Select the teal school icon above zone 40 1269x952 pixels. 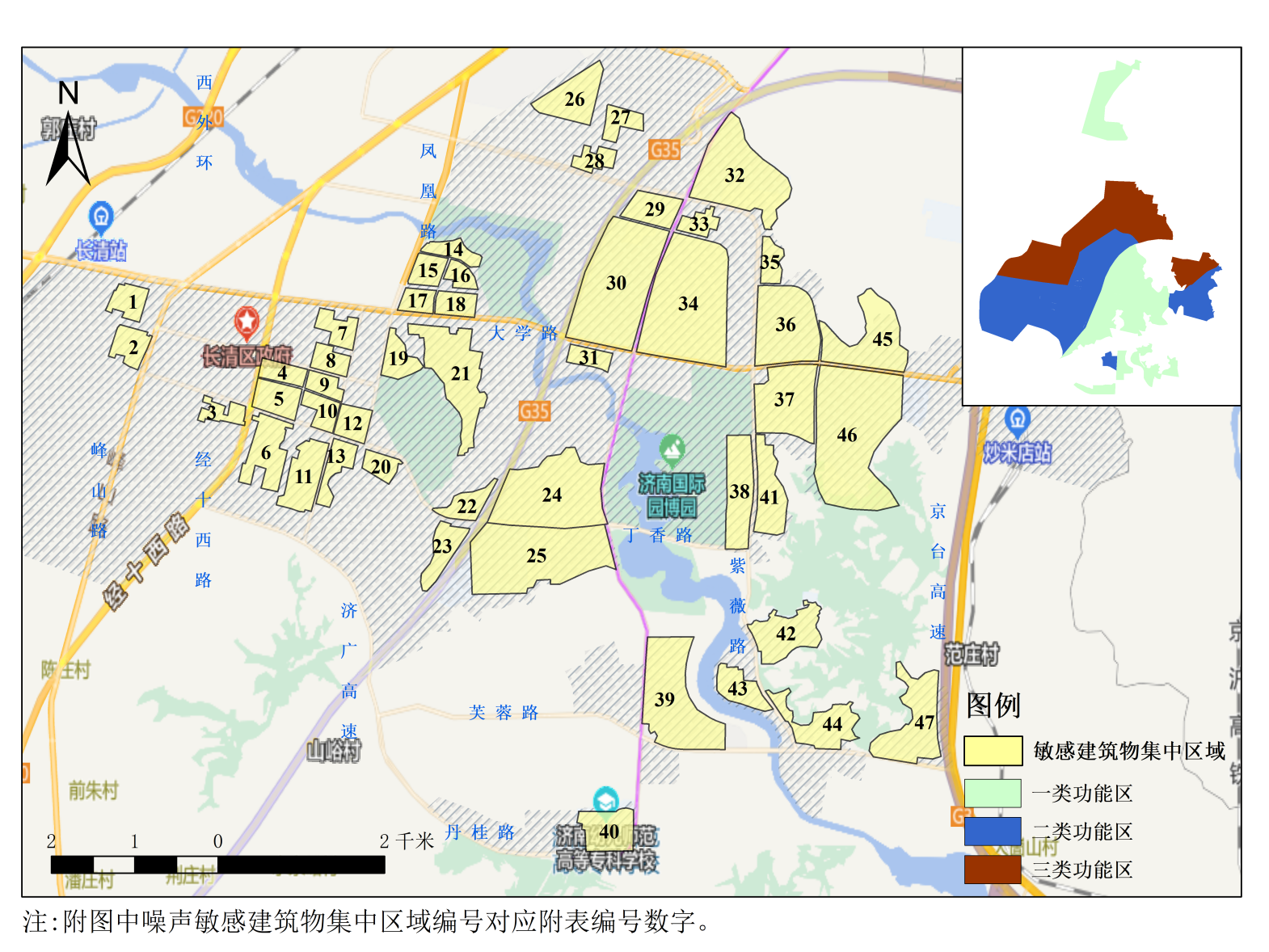click(x=605, y=800)
